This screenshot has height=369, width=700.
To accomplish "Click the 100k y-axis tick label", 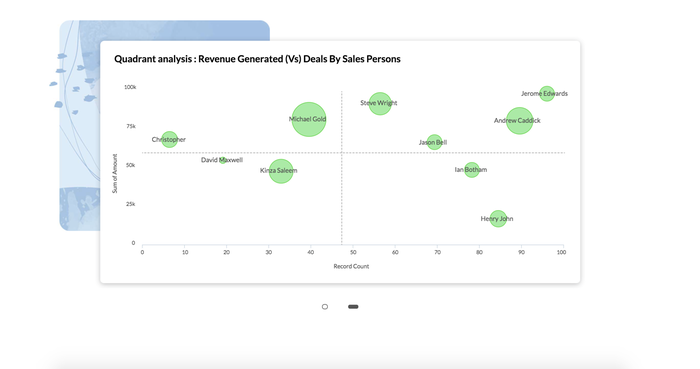I will tap(130, 87).
